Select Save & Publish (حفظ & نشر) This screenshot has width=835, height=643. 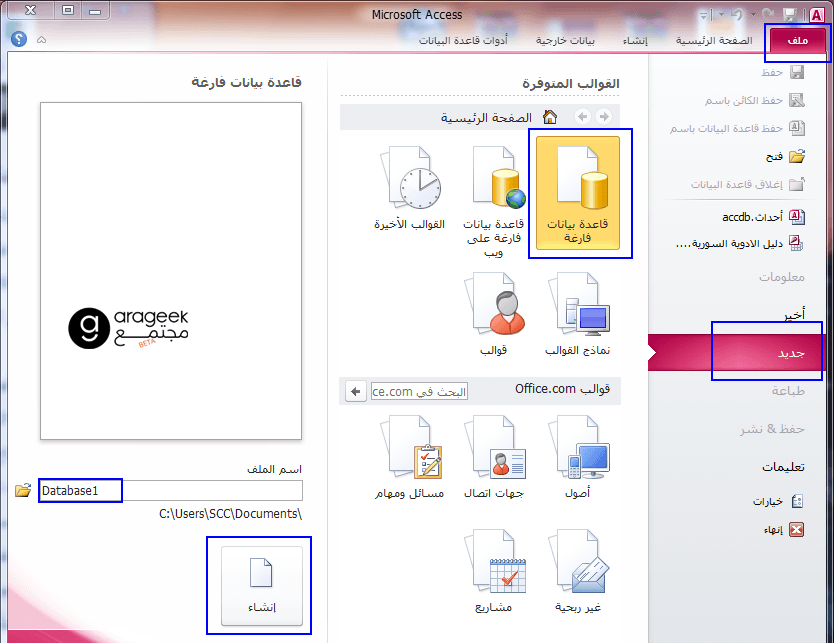[772, 429]
